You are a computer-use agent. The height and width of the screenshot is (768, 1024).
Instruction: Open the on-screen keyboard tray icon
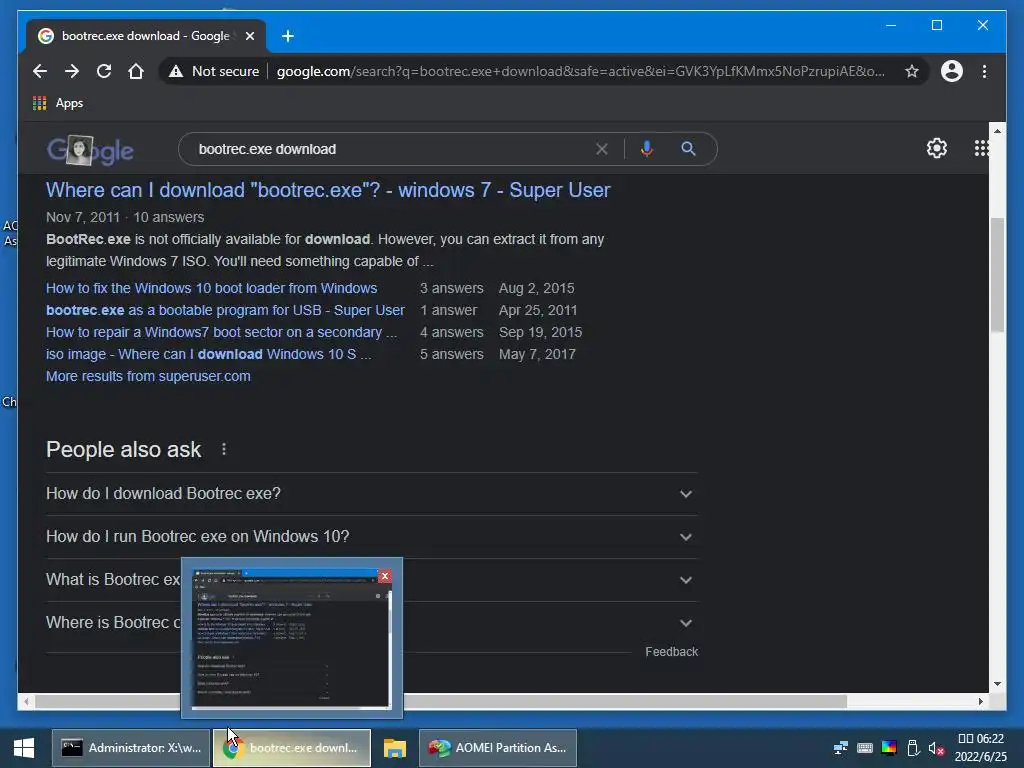(x=865, y=748)
